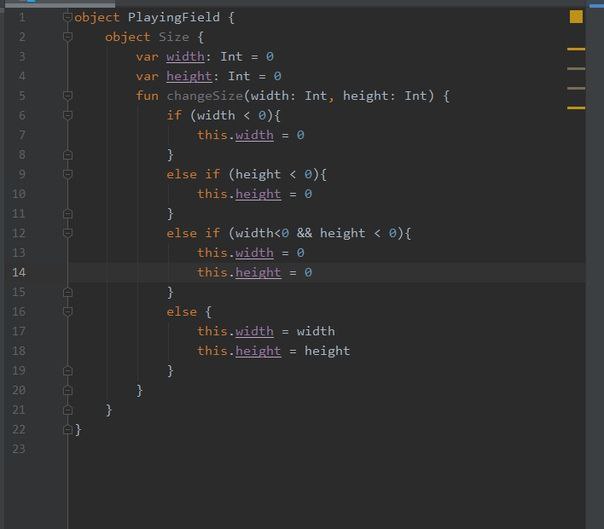
Task: Click the fold end marker on line 19
Action: point(67,370)
